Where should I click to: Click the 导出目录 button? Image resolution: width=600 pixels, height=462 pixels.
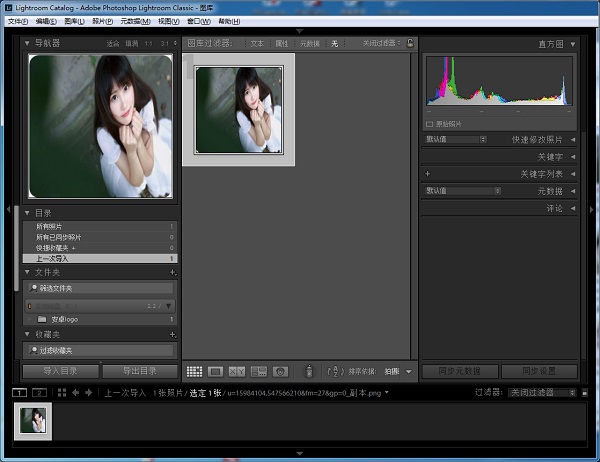[139, 371]
